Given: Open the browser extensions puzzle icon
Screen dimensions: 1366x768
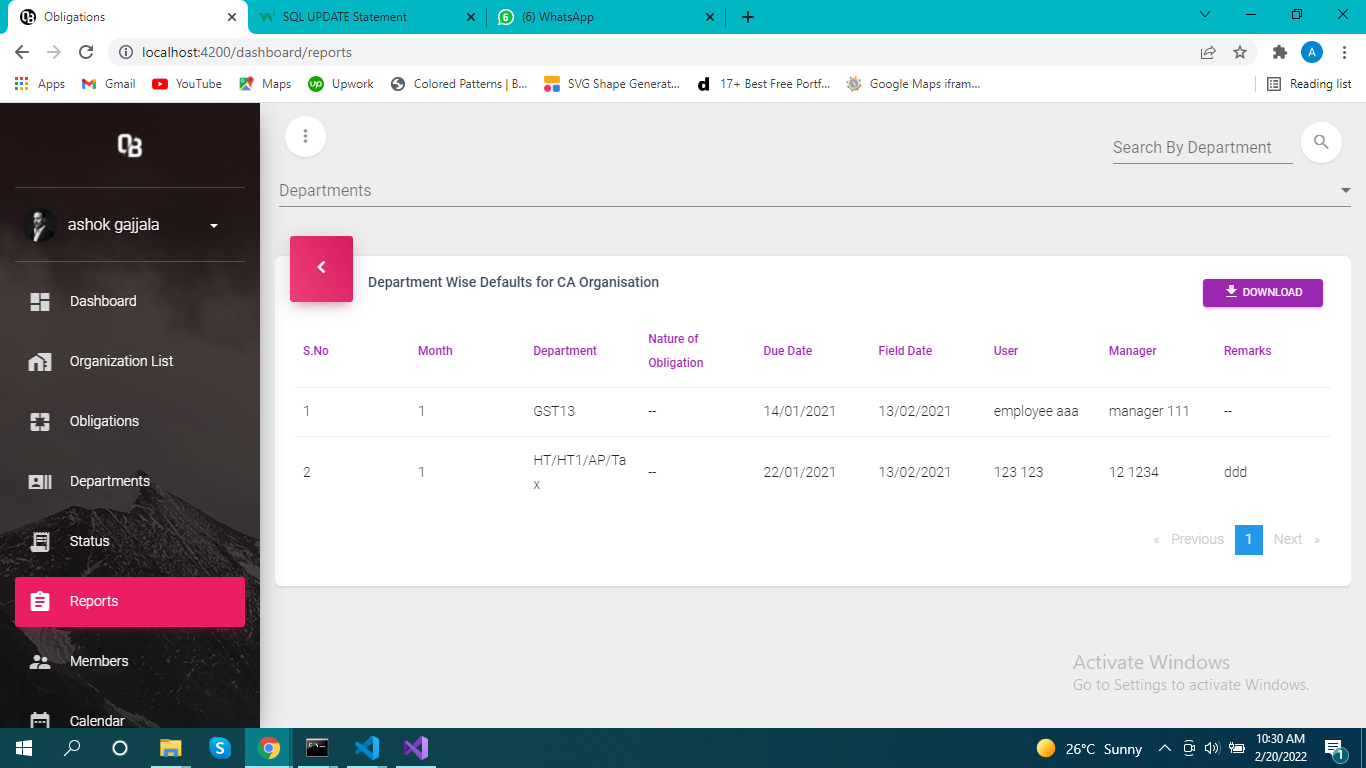Looking at the screenshot, I should [1279, 52].
